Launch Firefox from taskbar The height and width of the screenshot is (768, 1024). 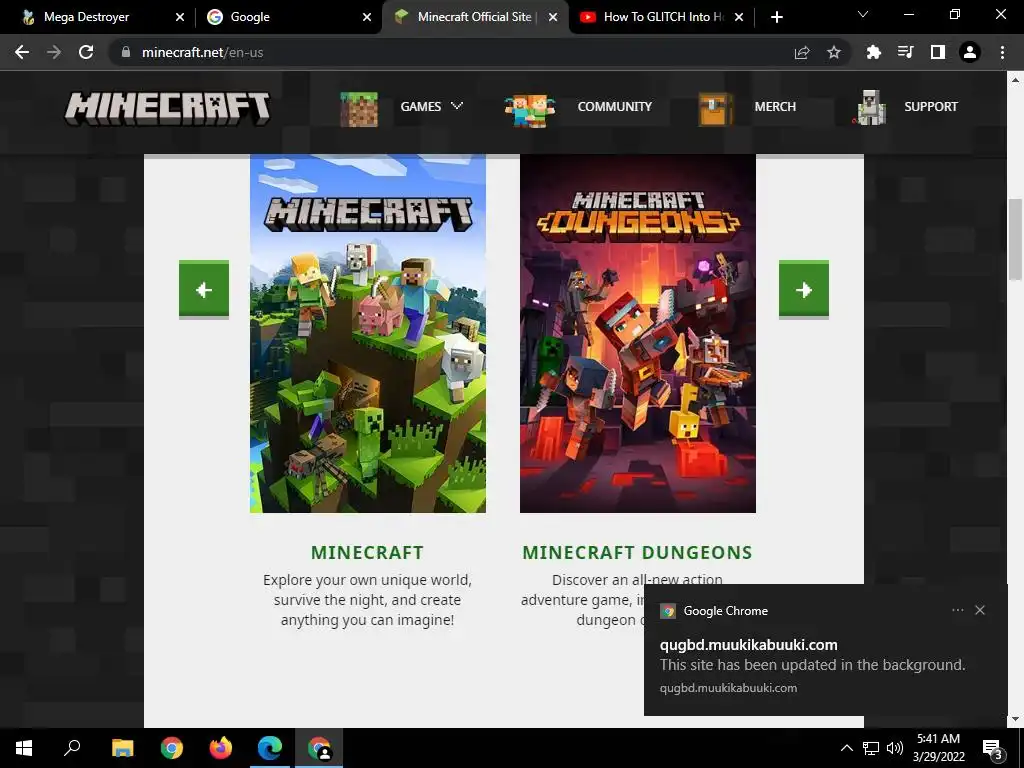(221, 748)
